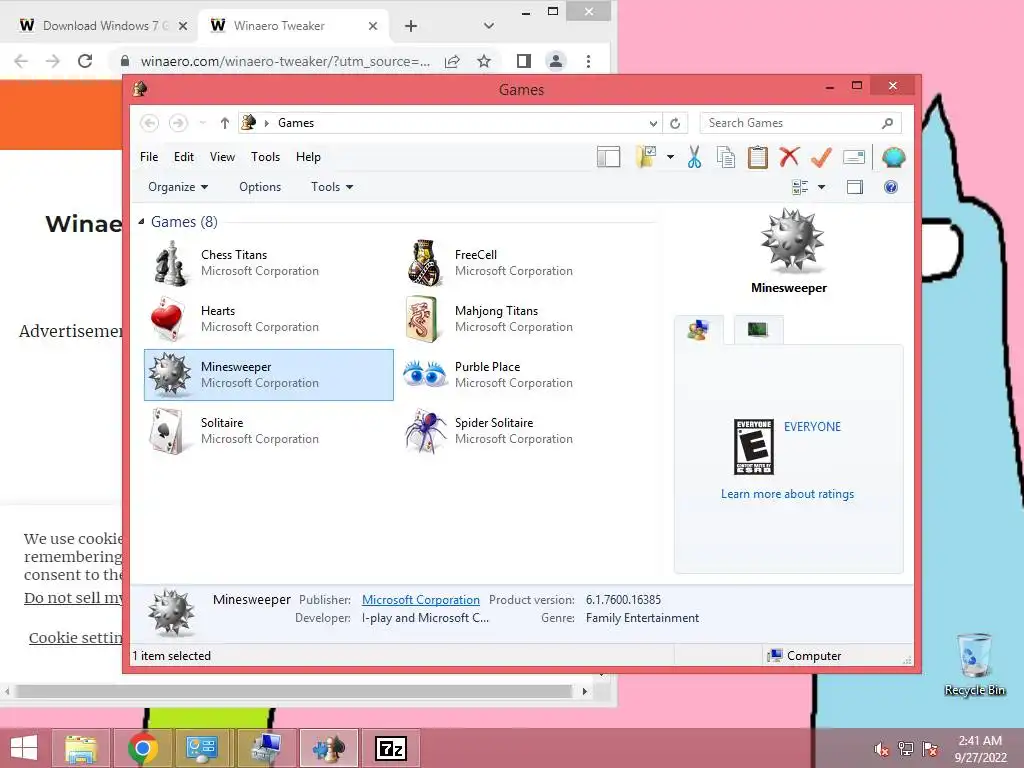
Task: Open Learn more about ratings link
Action: tap(788, 494)
